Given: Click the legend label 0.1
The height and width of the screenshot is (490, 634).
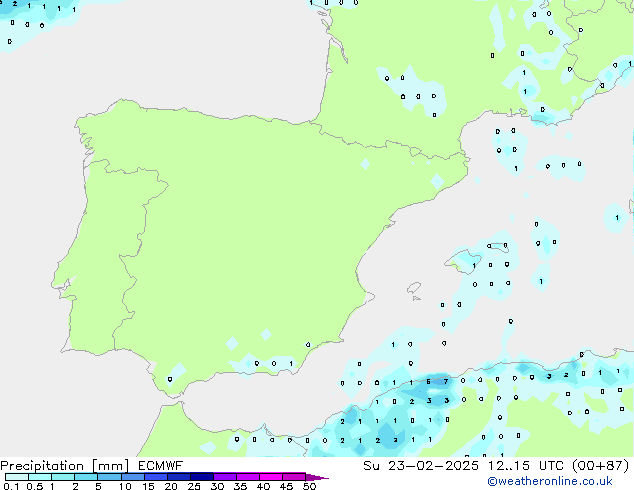Looking at the screenshot, I should (x=11, y=486).
